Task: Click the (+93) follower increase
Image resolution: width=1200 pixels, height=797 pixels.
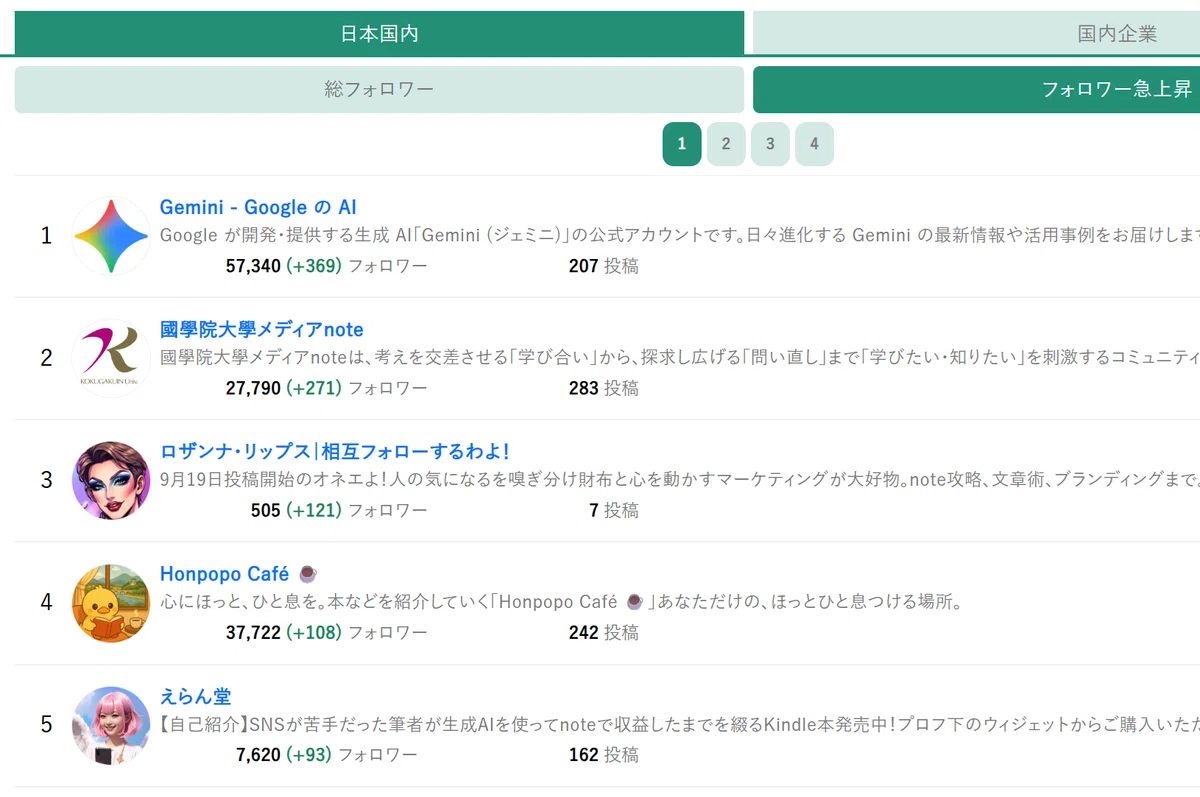Action: (x=309, y=754)
